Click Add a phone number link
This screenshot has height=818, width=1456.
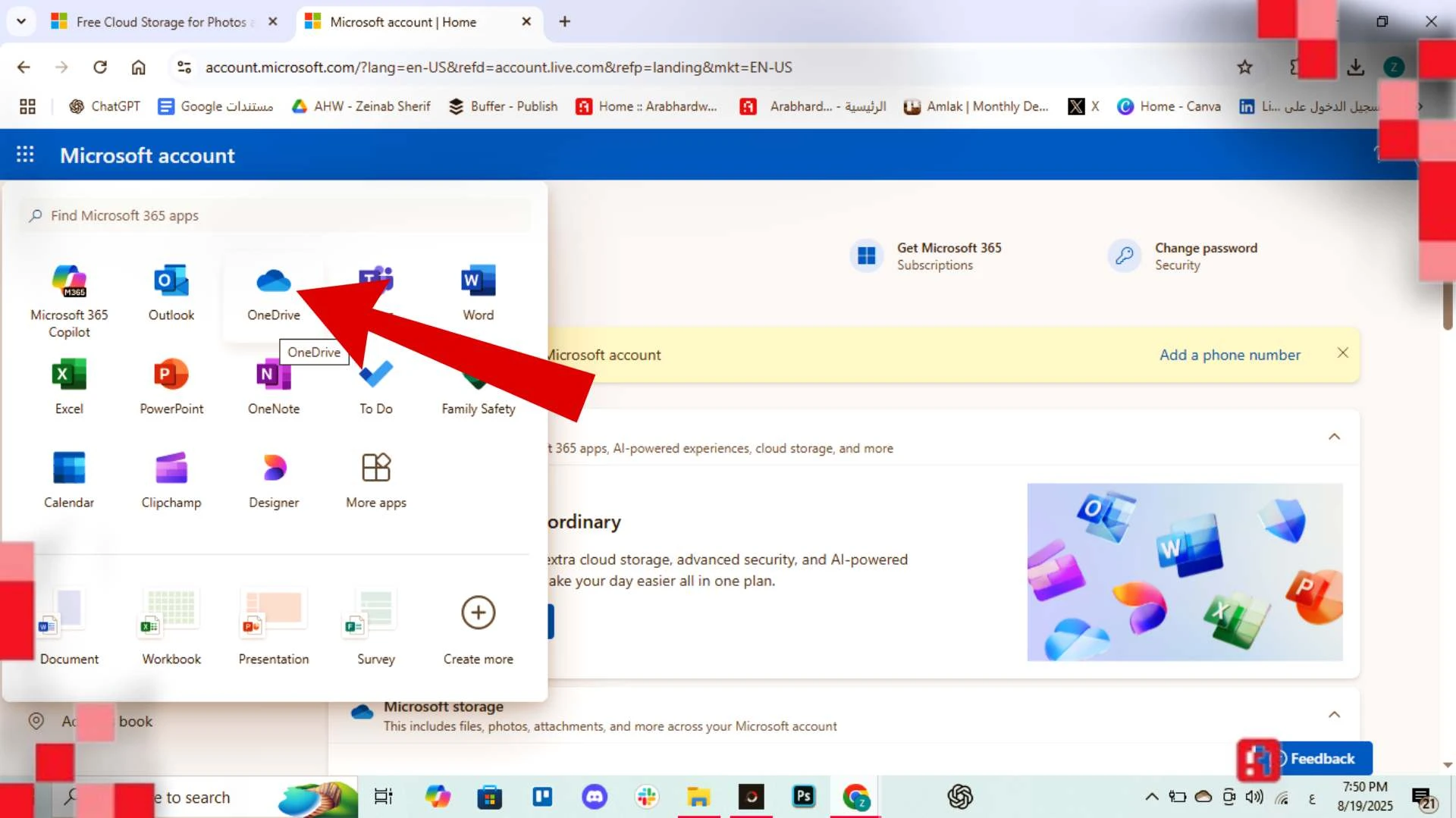tap(1229, 355)
